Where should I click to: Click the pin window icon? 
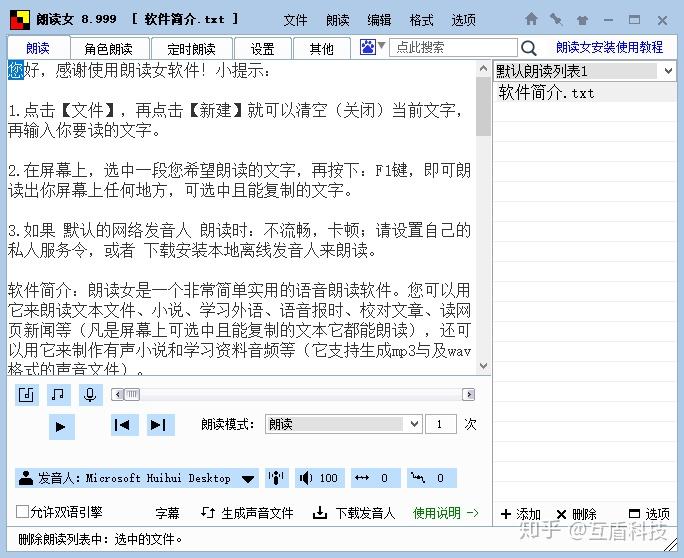[556, 19]
